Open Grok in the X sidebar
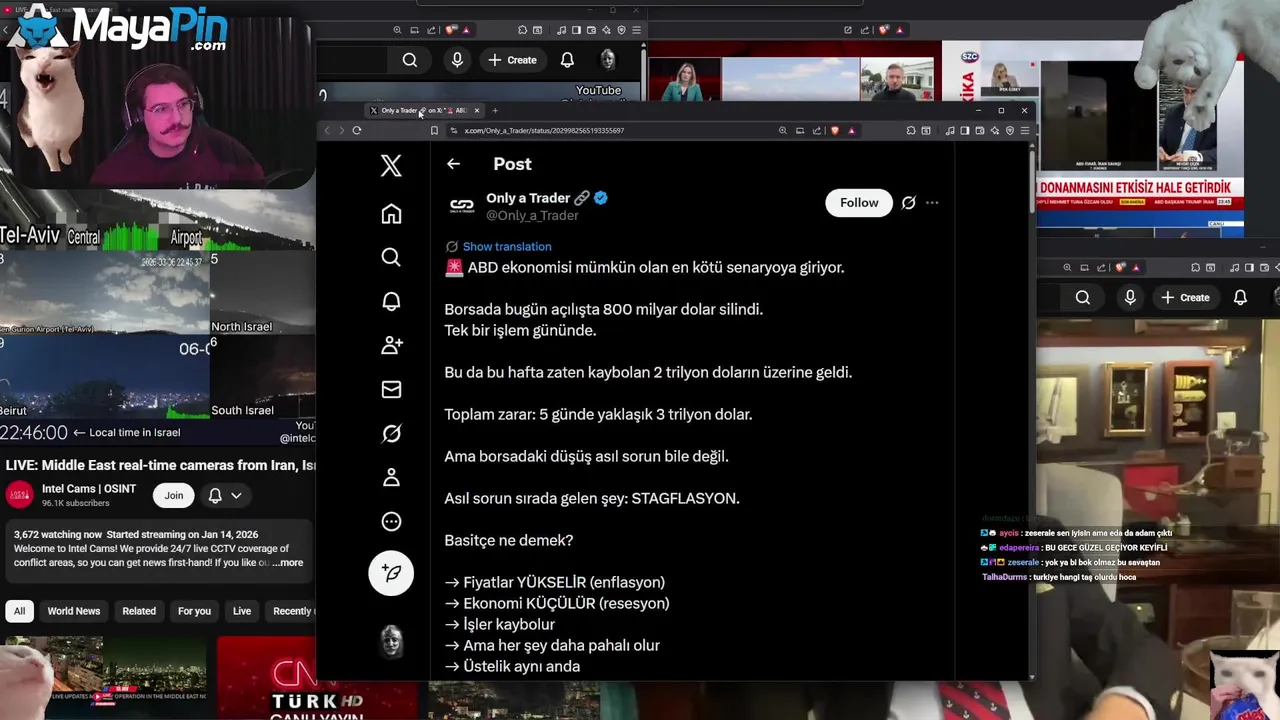Viewport: 1280px width, 720px height. [x=391, y=433]
